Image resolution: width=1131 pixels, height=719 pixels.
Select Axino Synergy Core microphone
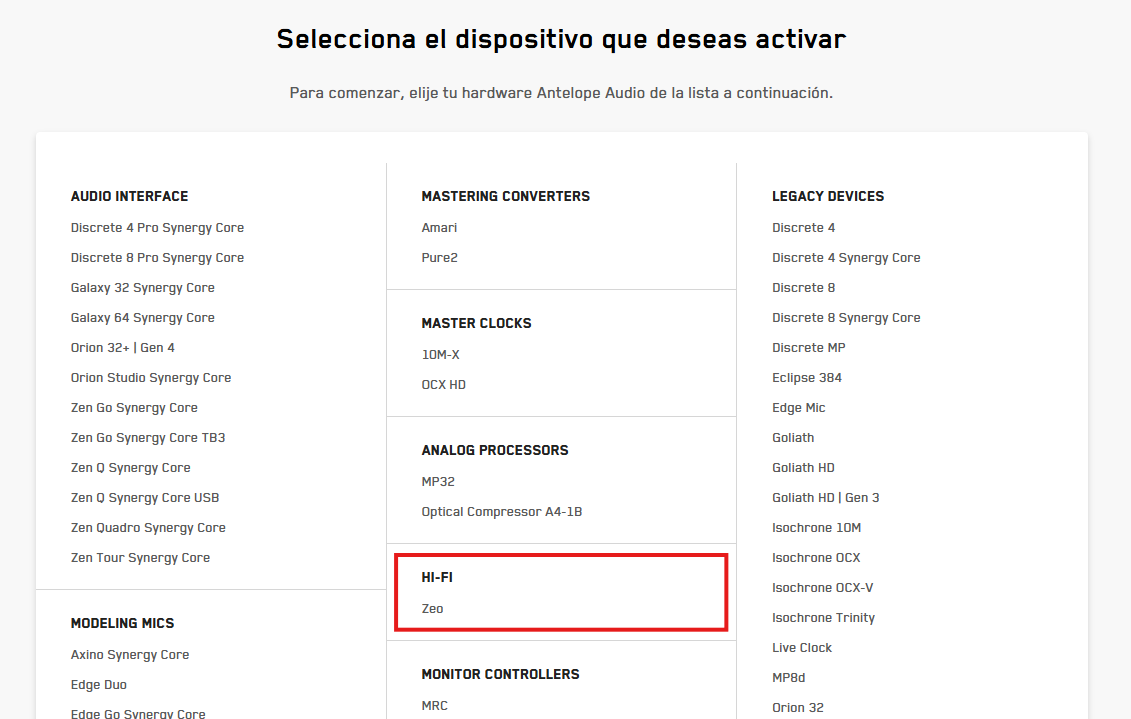[130, 655]
